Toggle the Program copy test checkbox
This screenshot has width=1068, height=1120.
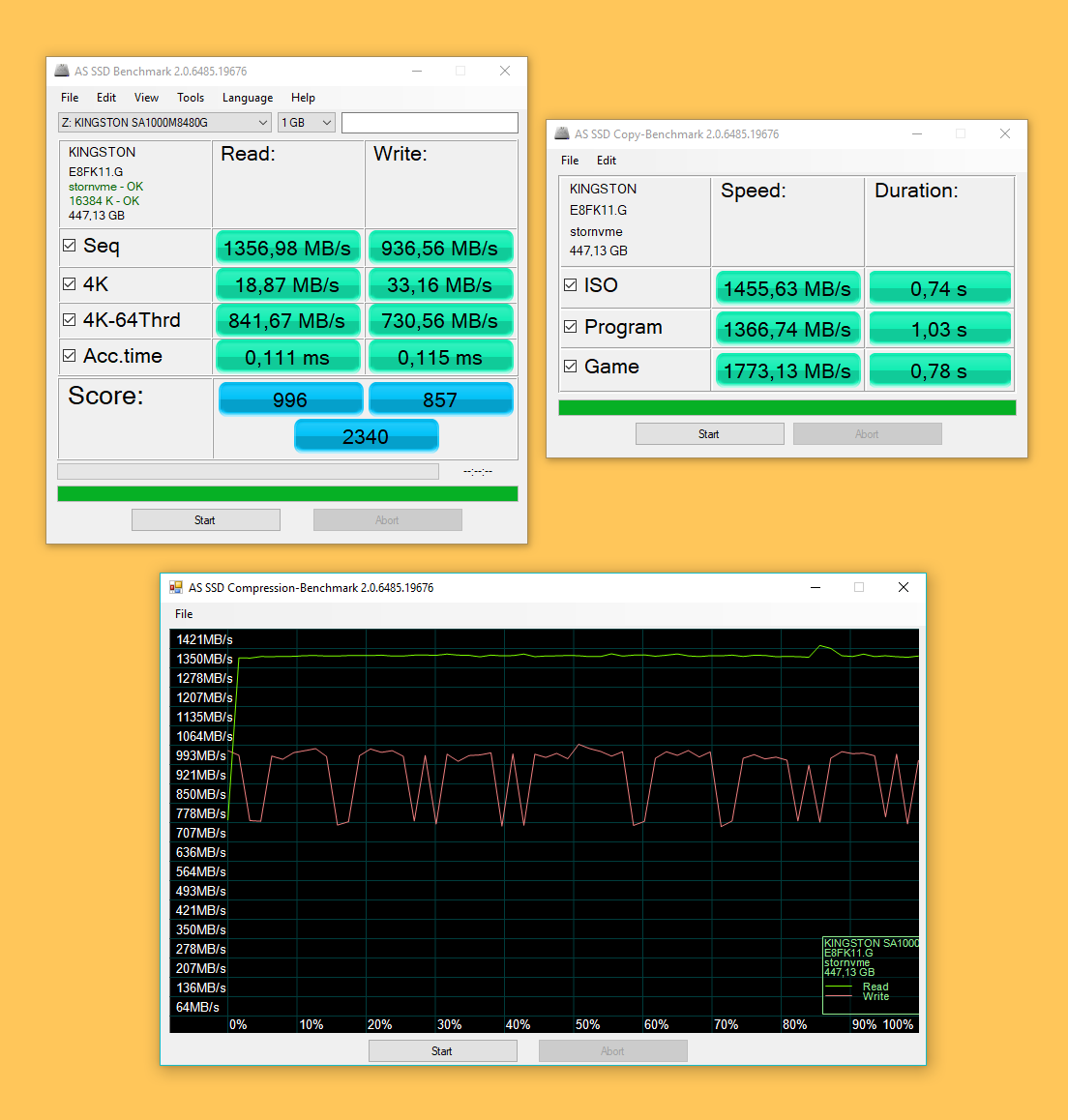pos(570,327)
